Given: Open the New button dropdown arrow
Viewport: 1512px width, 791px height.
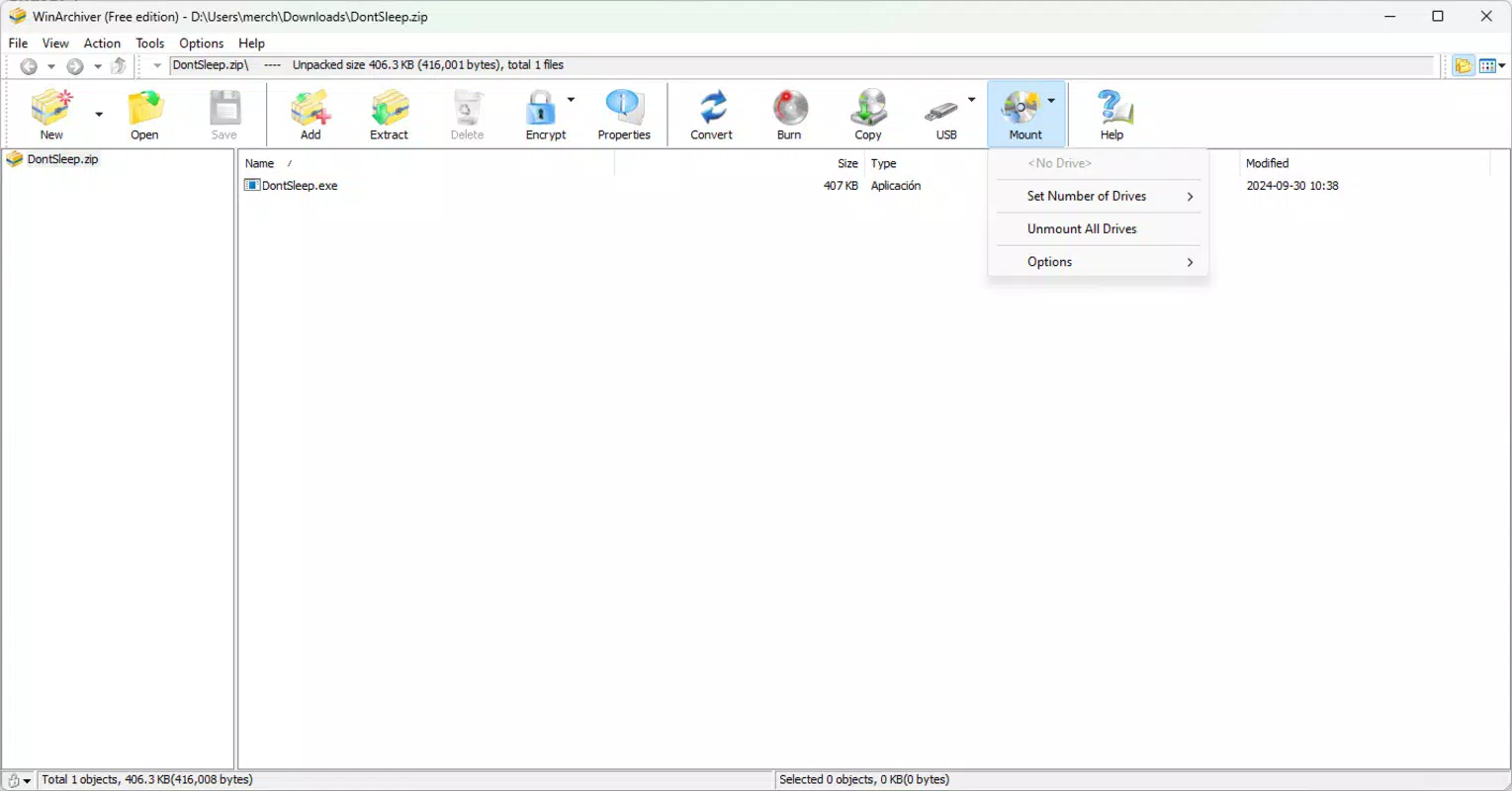Looking at the screenshot, I should (x=99, y=114).
